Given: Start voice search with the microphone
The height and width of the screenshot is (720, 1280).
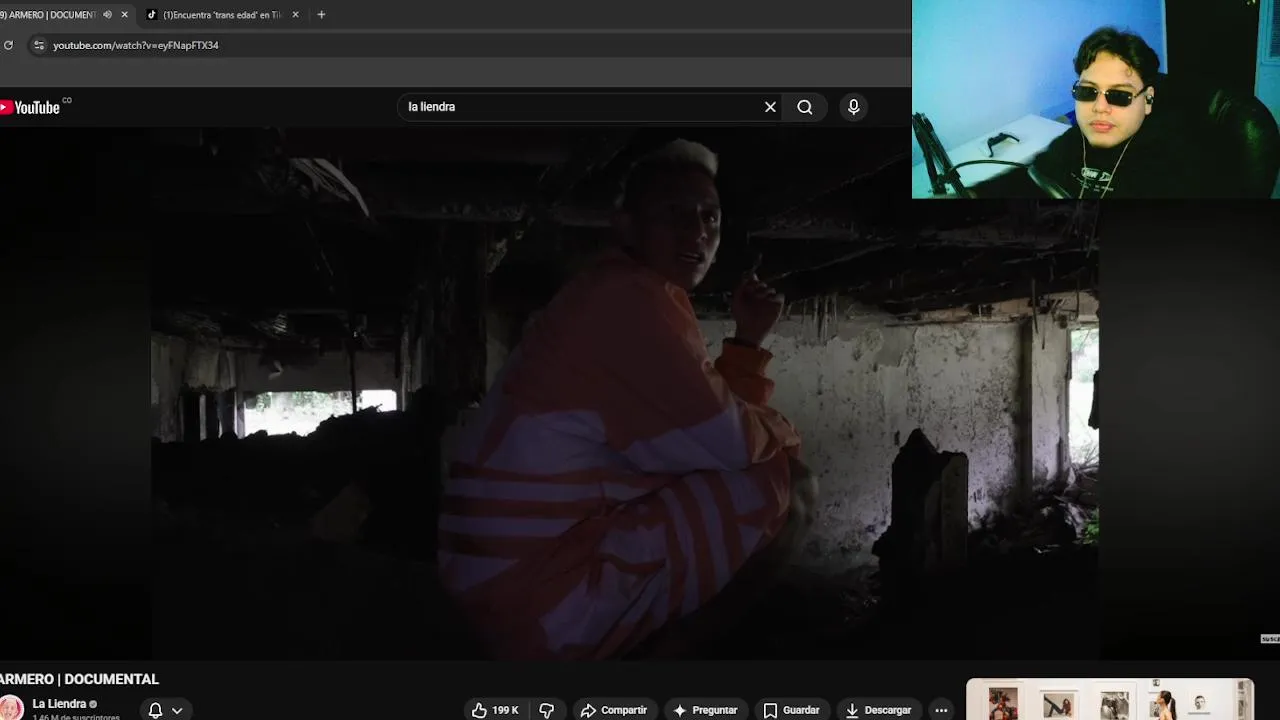Looking at the screenshot, I should click(x=853, y=107).
